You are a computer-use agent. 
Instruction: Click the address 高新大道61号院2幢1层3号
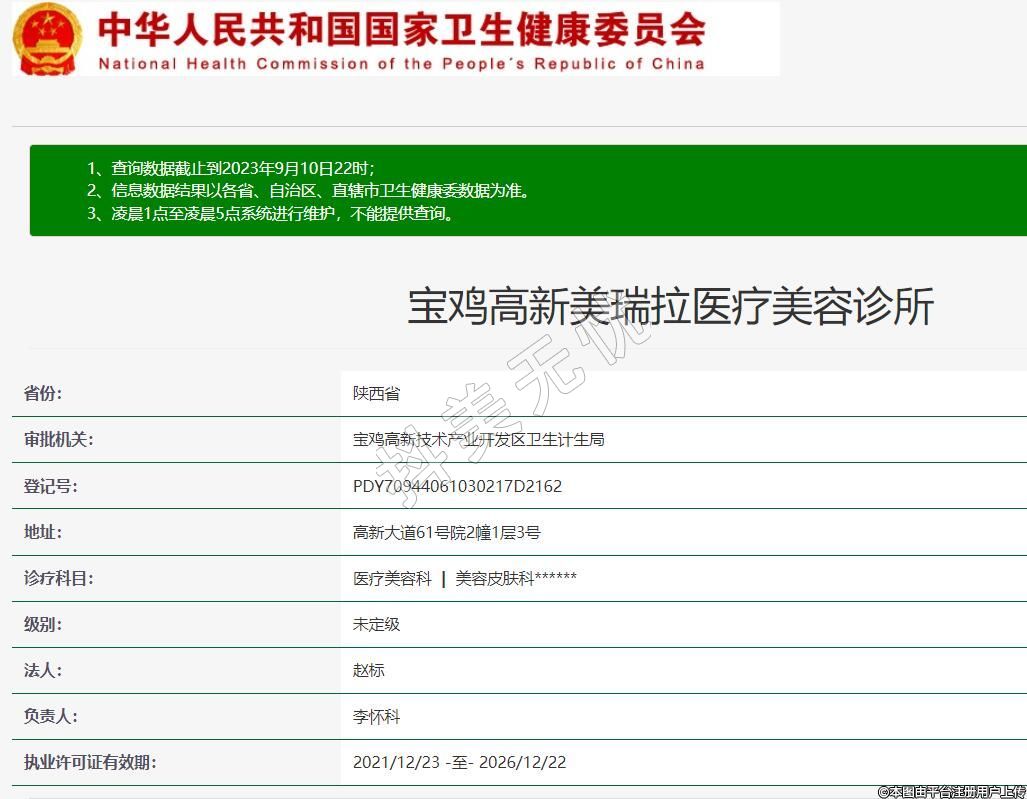pyautogui.click(x=446, y=532)
